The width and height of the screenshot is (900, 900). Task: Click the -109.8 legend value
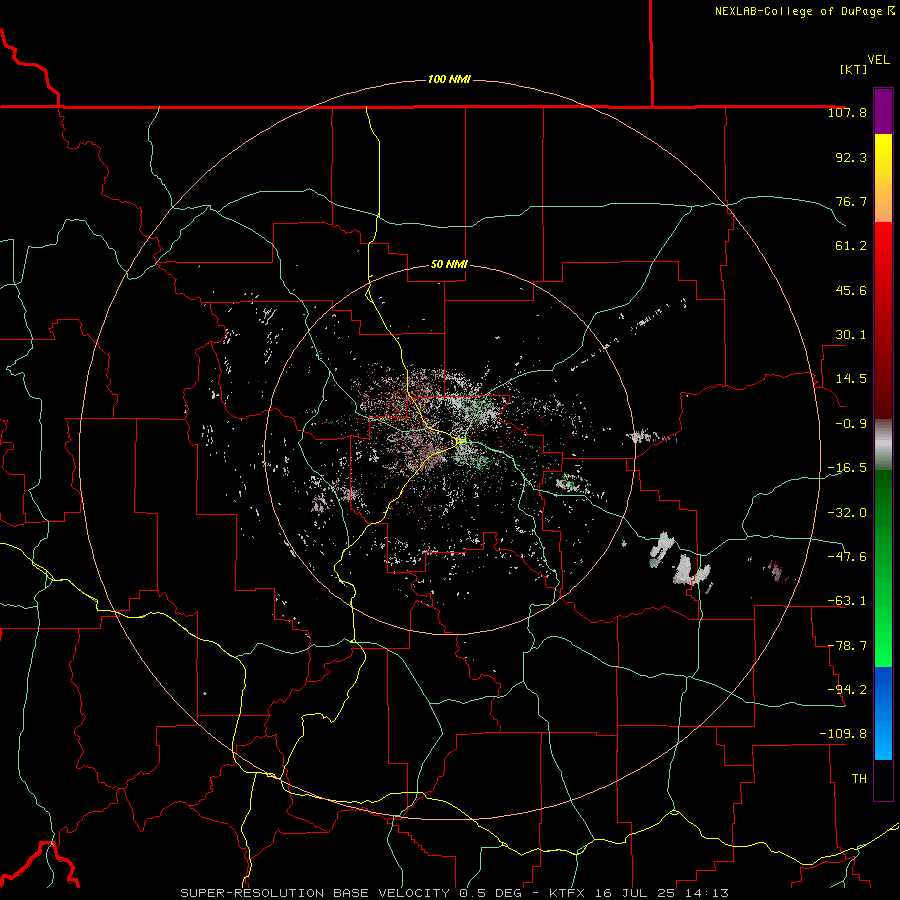coord(843,734)
